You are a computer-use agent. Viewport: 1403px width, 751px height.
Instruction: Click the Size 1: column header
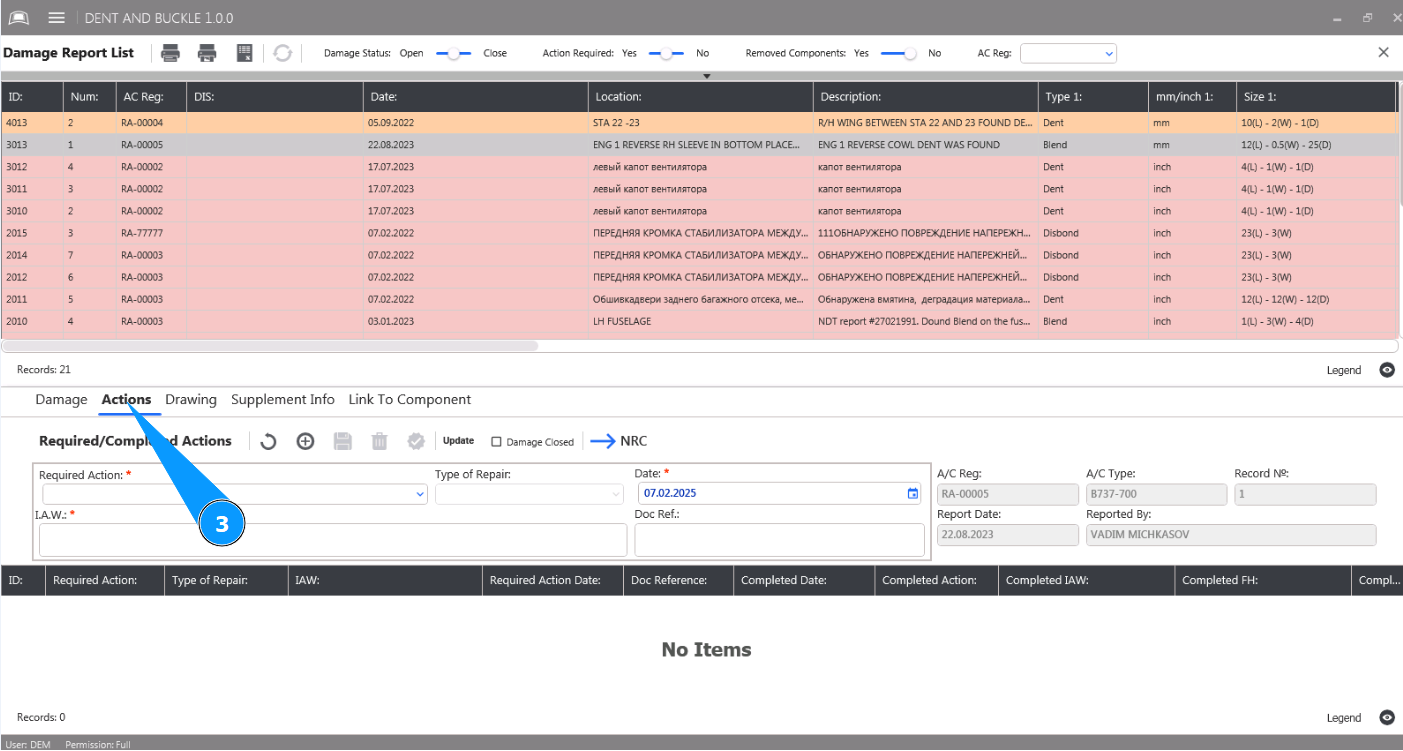coord(1316,97)
